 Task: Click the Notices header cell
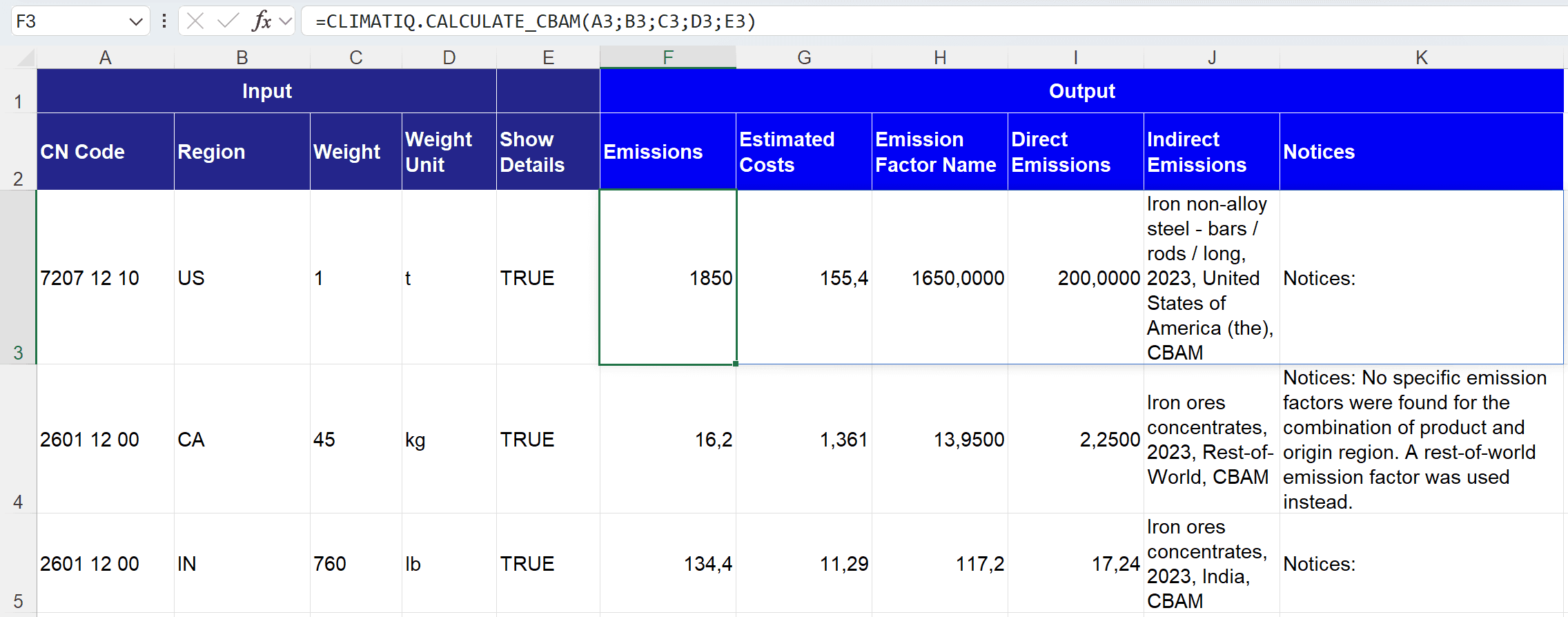pos(1421,152)
